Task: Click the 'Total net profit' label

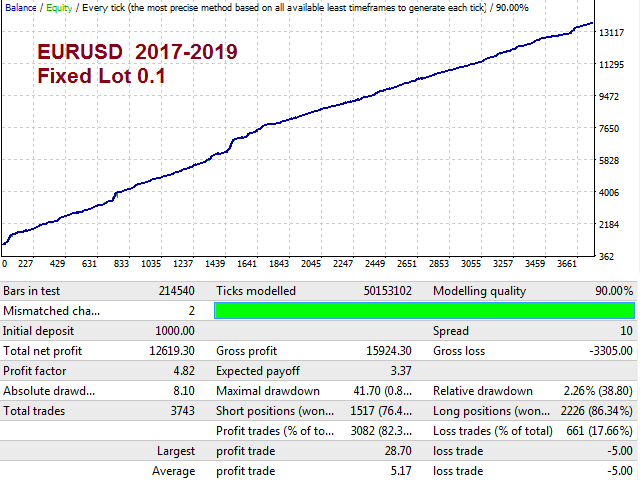Action: pos(42,351)
